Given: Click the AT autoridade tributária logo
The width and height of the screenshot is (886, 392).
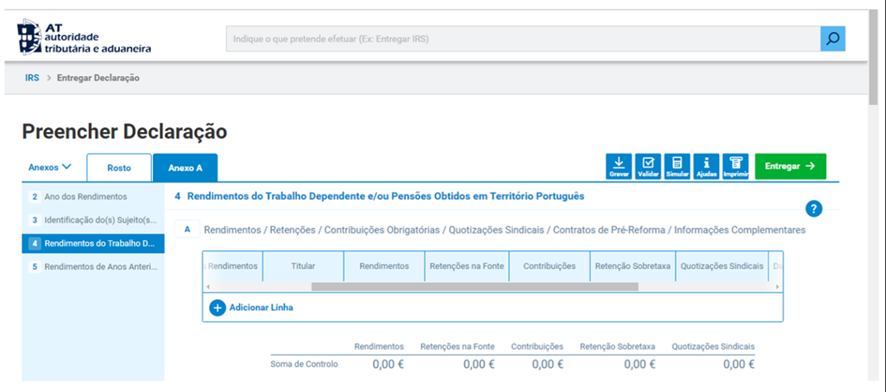Looking at the screenshot, I should pos(84,37).
